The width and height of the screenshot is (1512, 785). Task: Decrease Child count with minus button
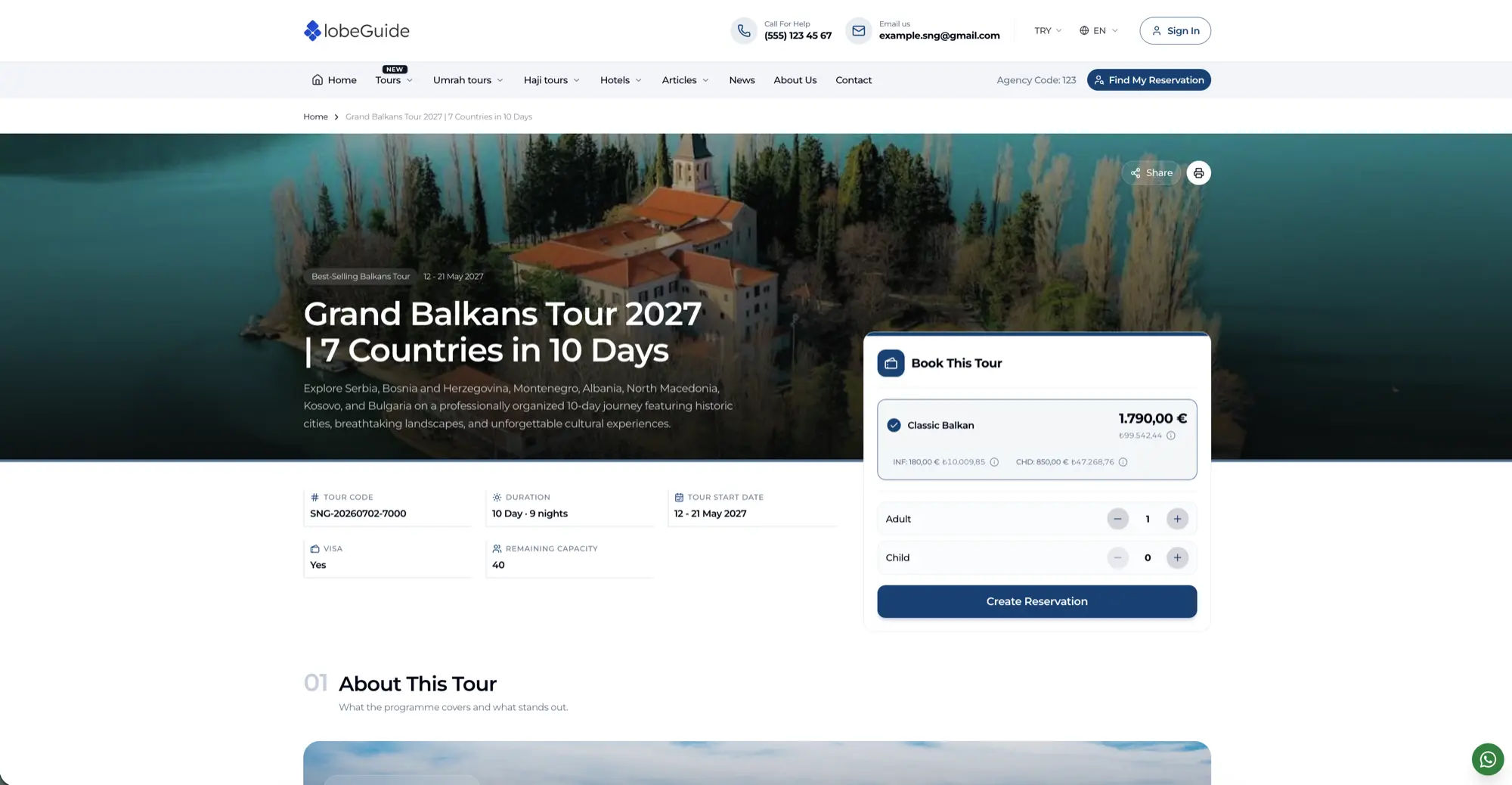(x=1117, y=557)
